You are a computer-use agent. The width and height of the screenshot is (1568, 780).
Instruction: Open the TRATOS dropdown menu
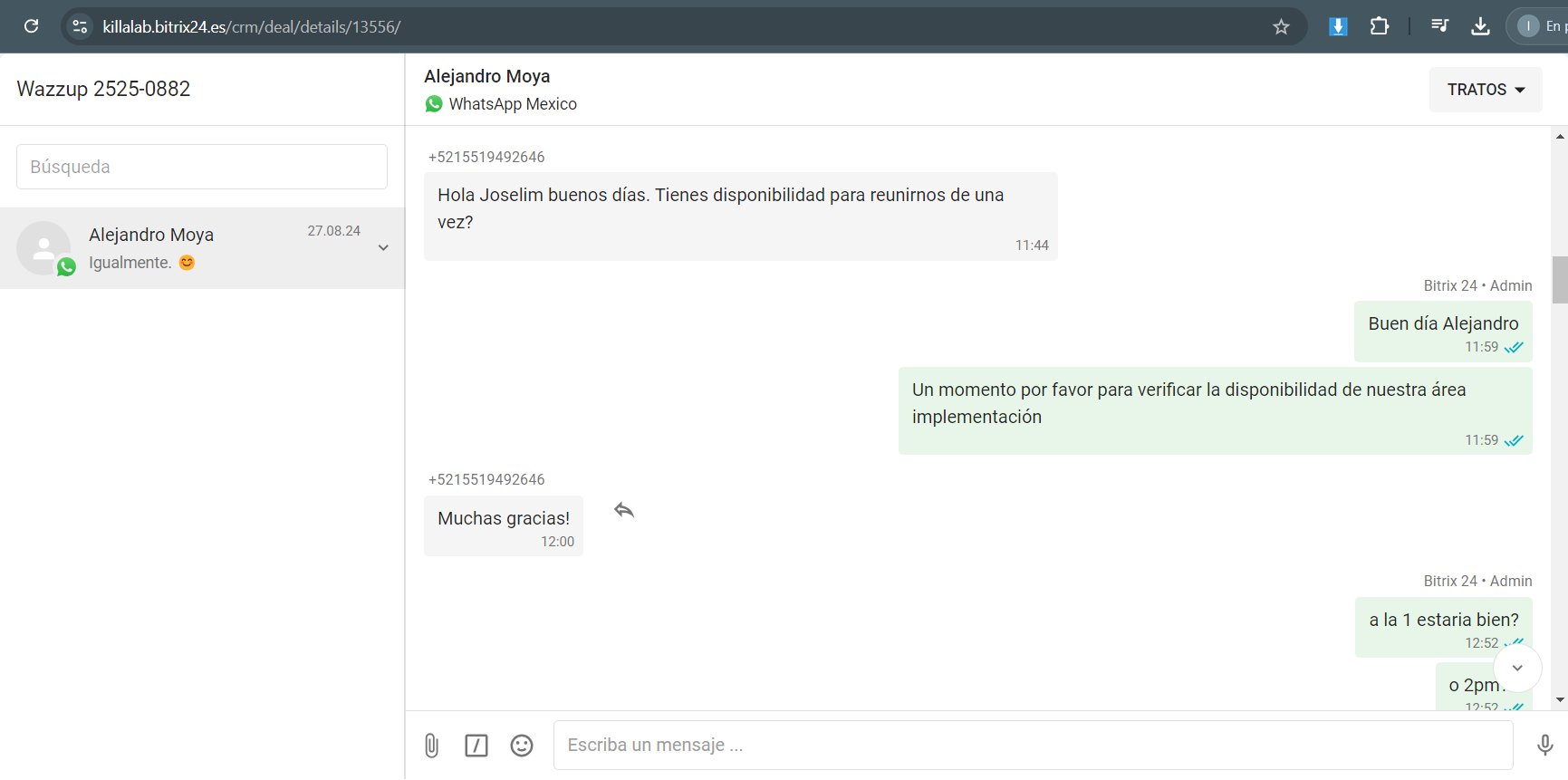pyautogui.click(x=1486, y=90)
